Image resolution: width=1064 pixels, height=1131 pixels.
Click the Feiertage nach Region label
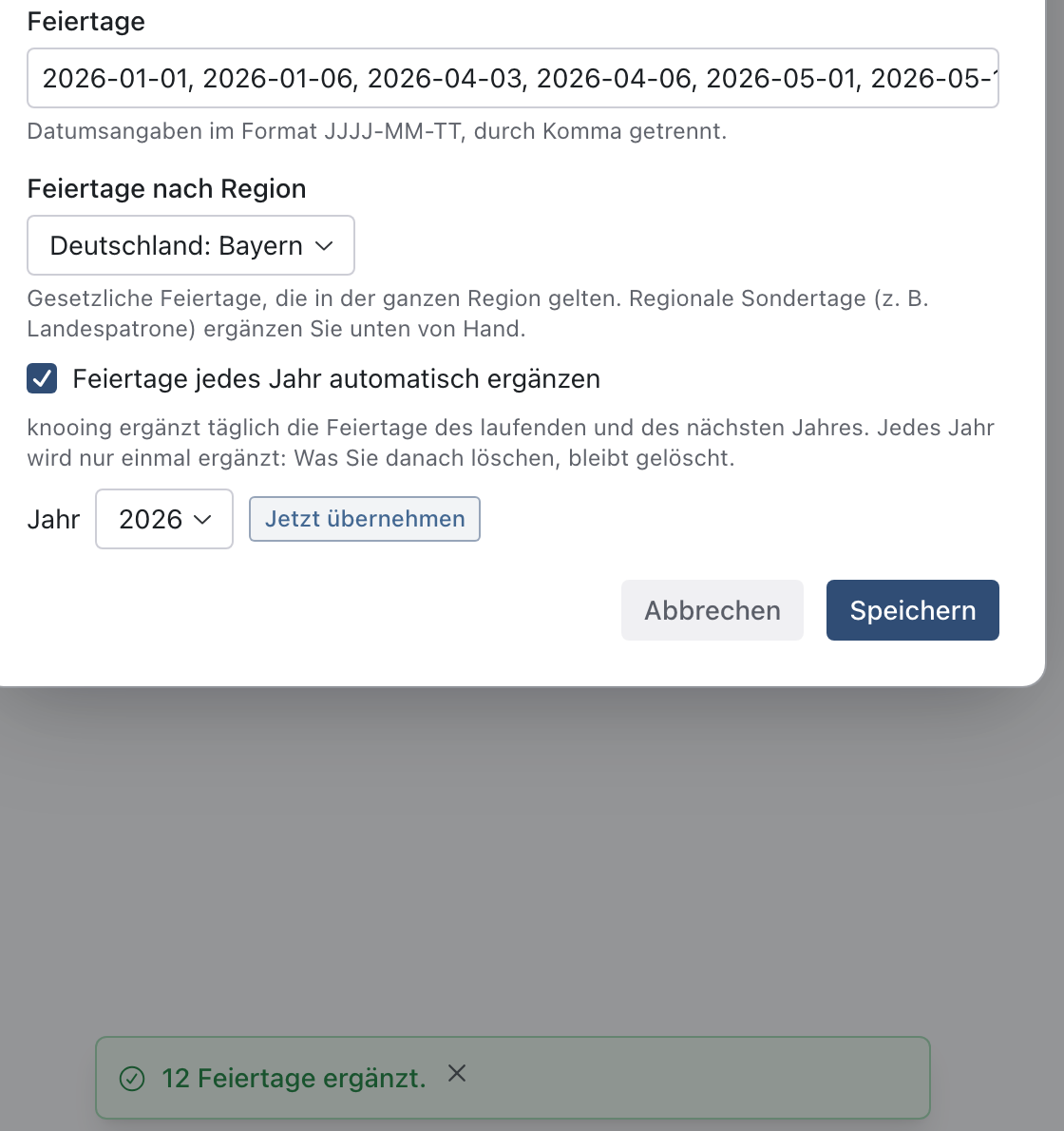[x=166, y=188]
